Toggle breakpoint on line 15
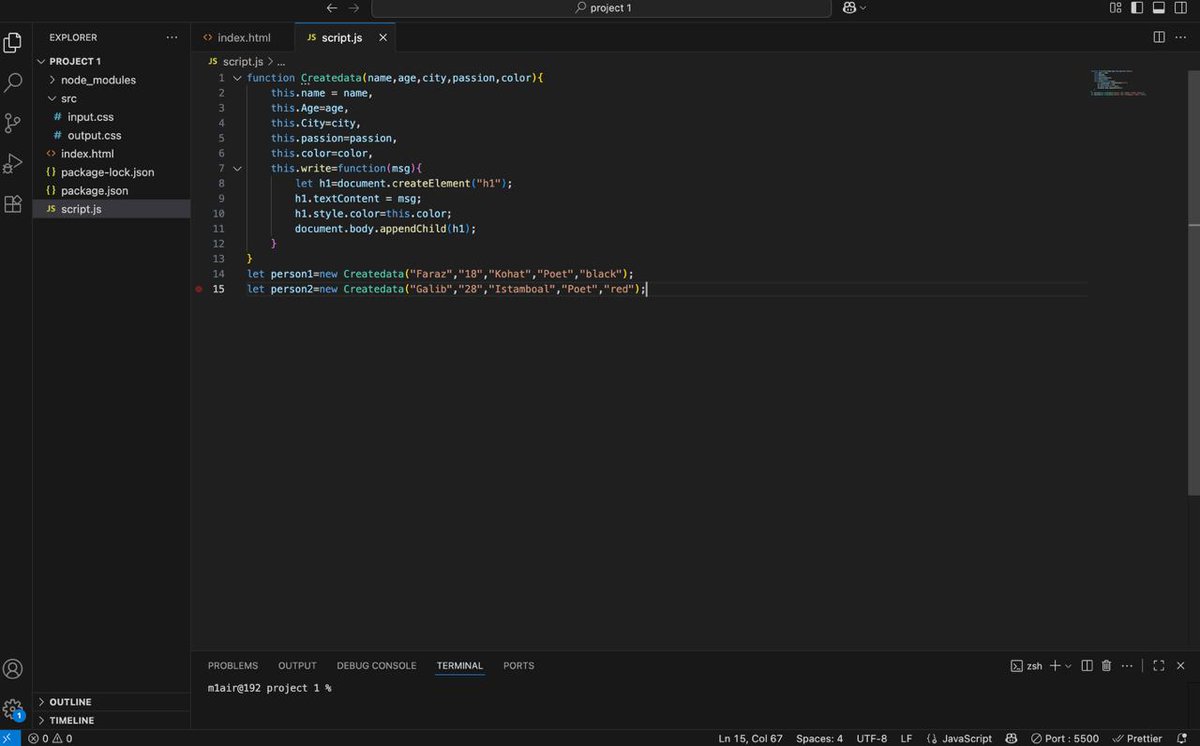The image size is (1200, 746). click(x=199, y=289)
